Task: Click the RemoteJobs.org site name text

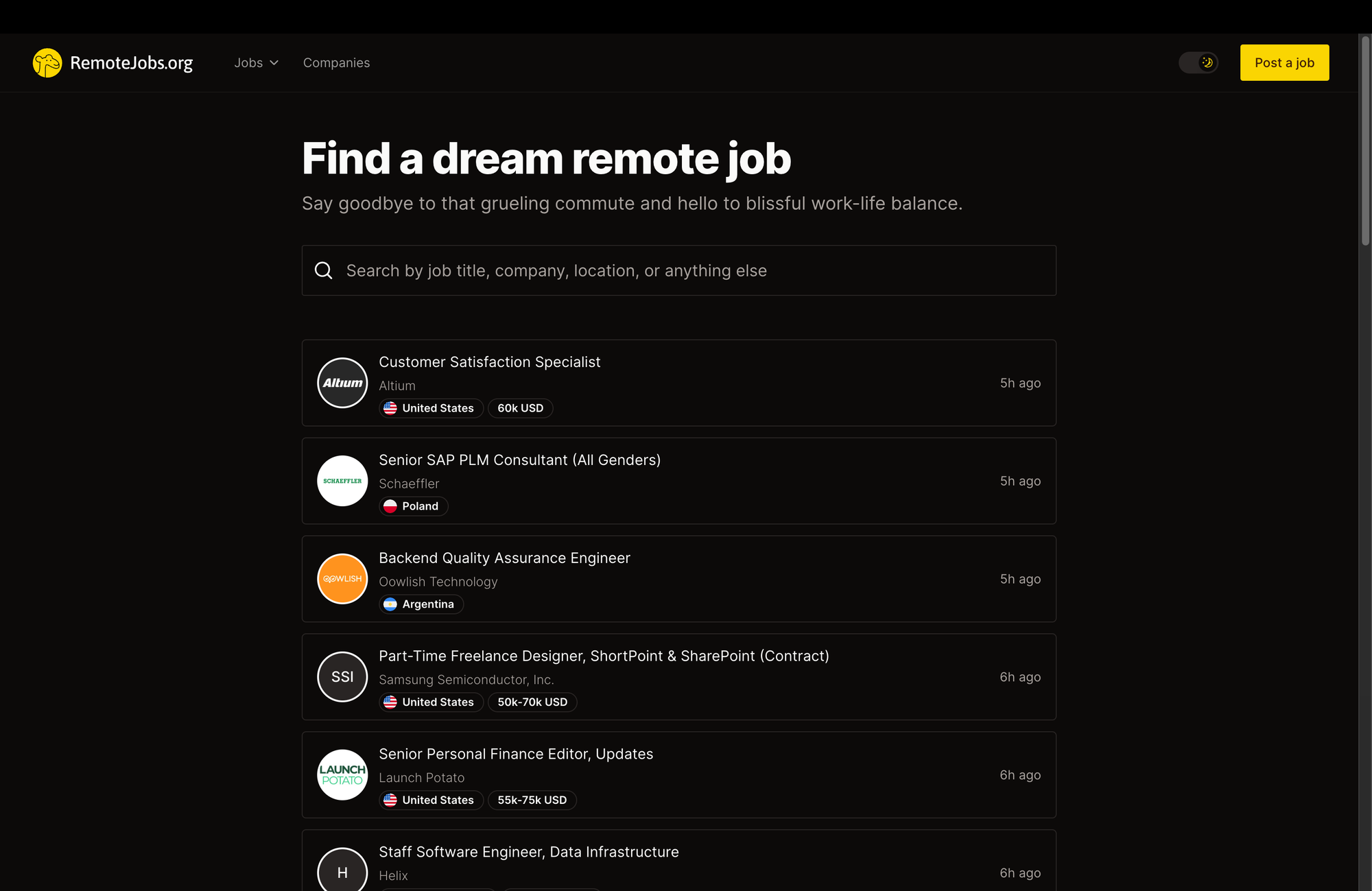Action: (x=131, y=63)
